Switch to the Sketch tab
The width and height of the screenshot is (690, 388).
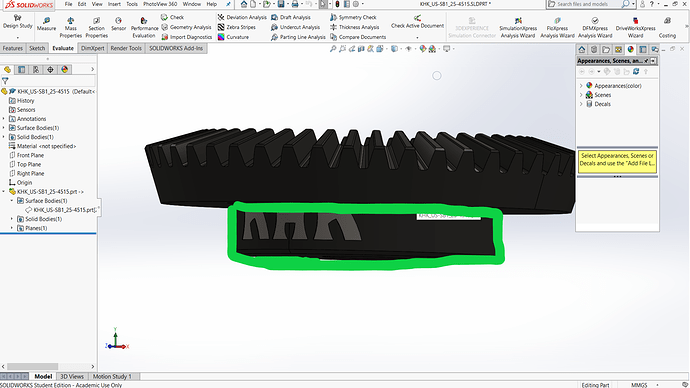pos(37,48)
